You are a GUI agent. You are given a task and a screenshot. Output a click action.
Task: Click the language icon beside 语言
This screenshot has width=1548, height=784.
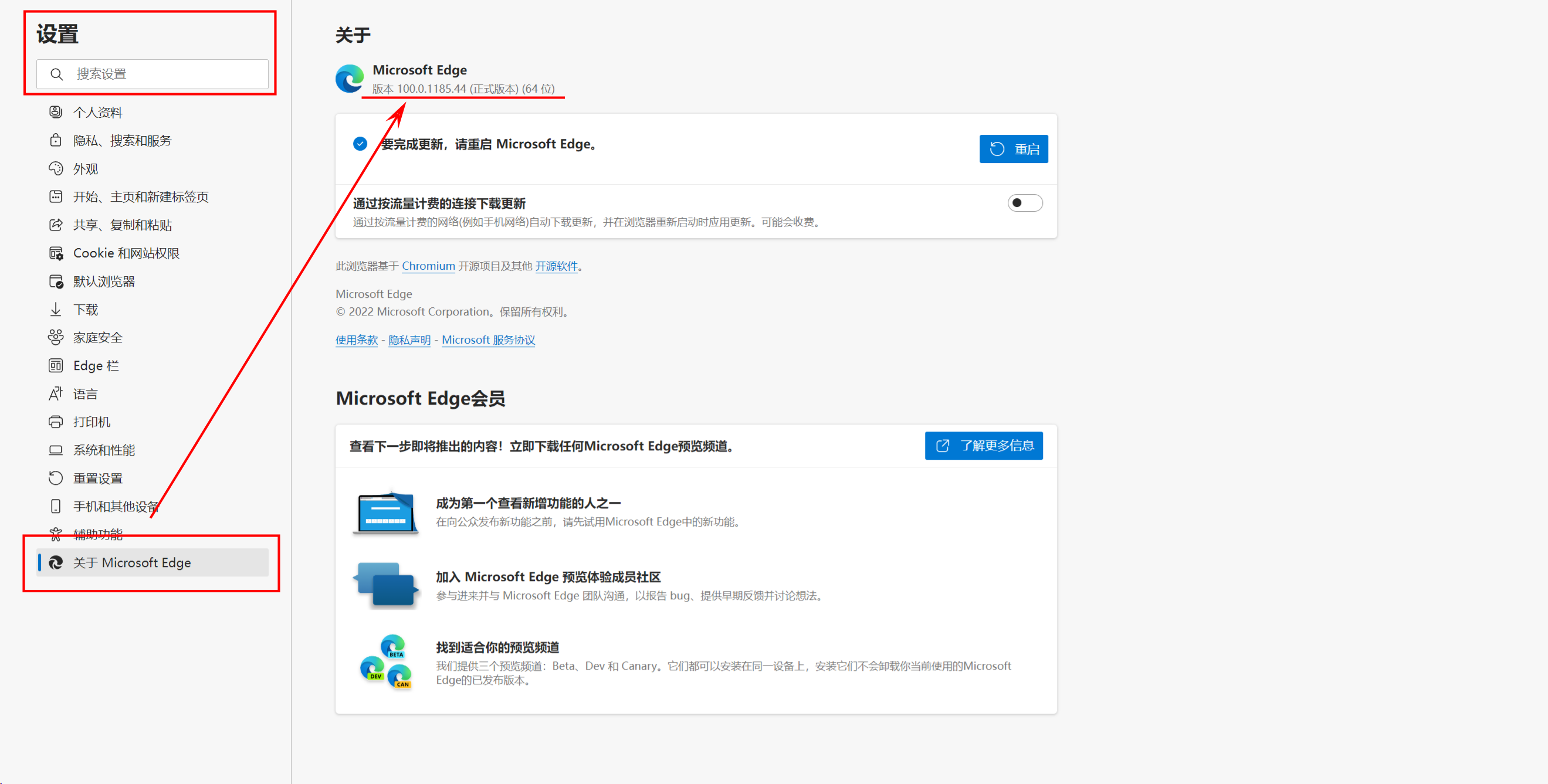pos(55,393)
